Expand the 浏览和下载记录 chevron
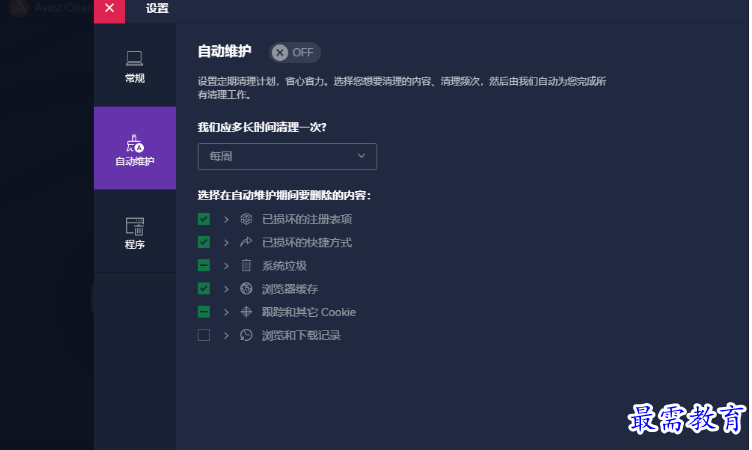This screenshot has height=450, width=752. coord(226,335)
